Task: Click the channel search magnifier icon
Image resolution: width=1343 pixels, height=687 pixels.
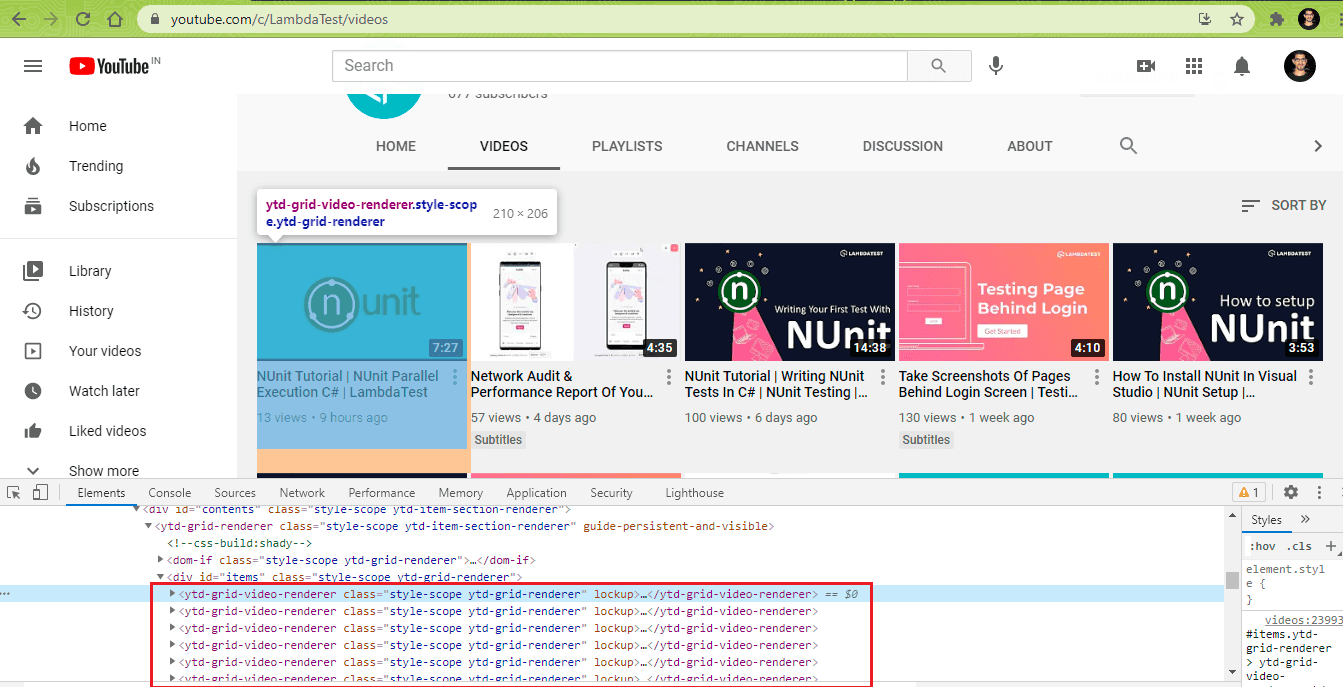Action: [x=1128, y=145]
